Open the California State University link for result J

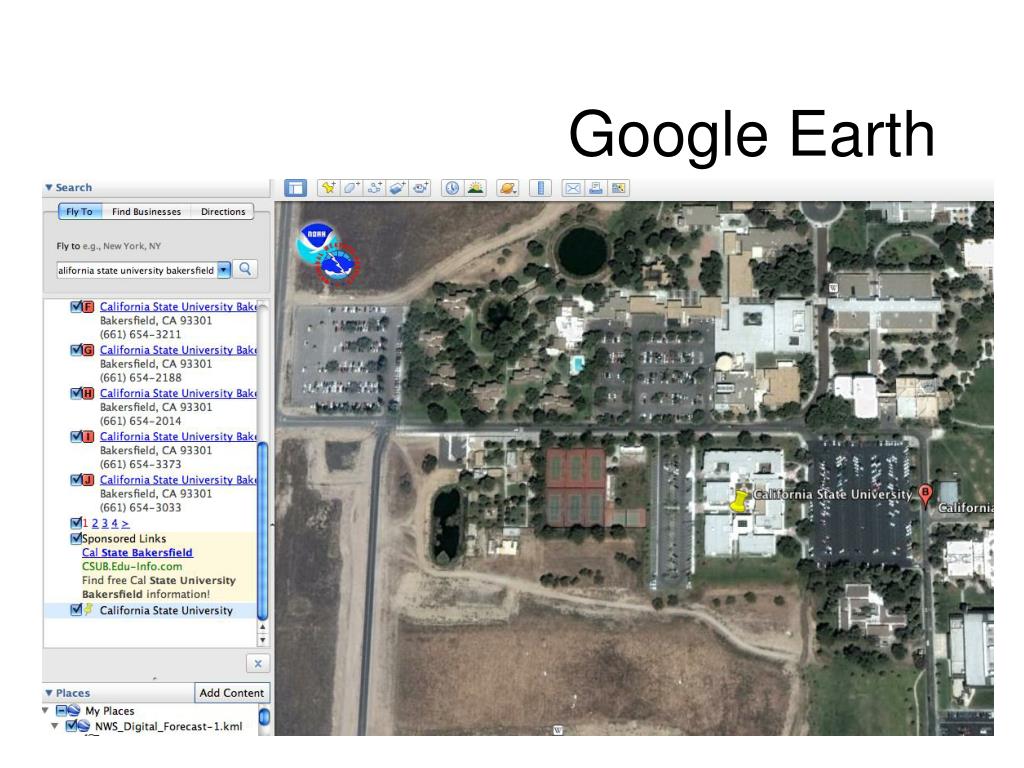178,480
